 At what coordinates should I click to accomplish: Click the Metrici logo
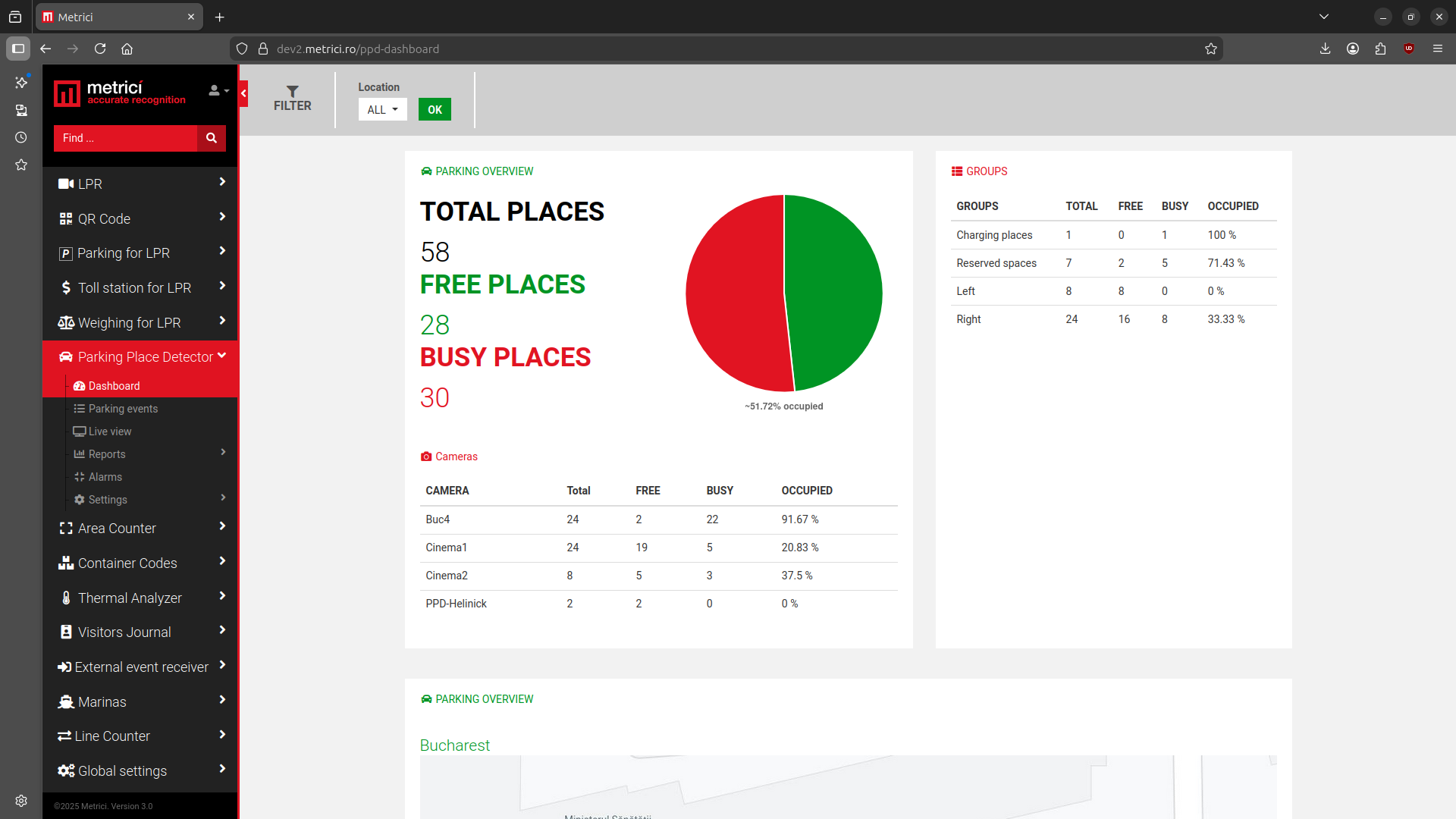tap(120, 93)
